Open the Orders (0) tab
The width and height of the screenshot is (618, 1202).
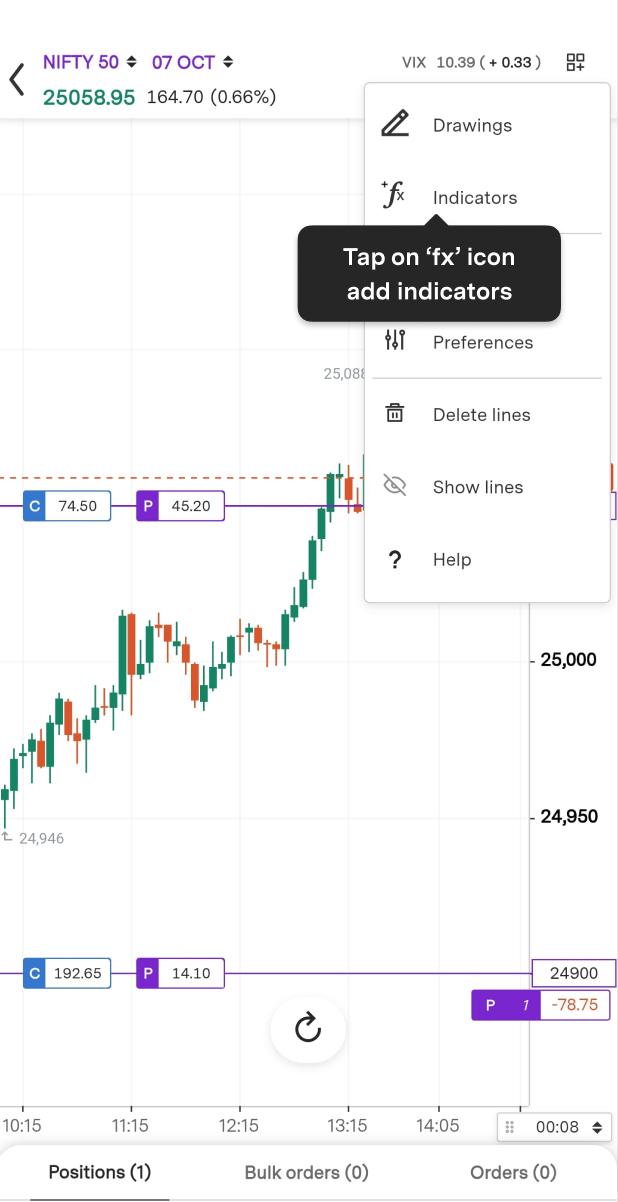coord(513,1172)
